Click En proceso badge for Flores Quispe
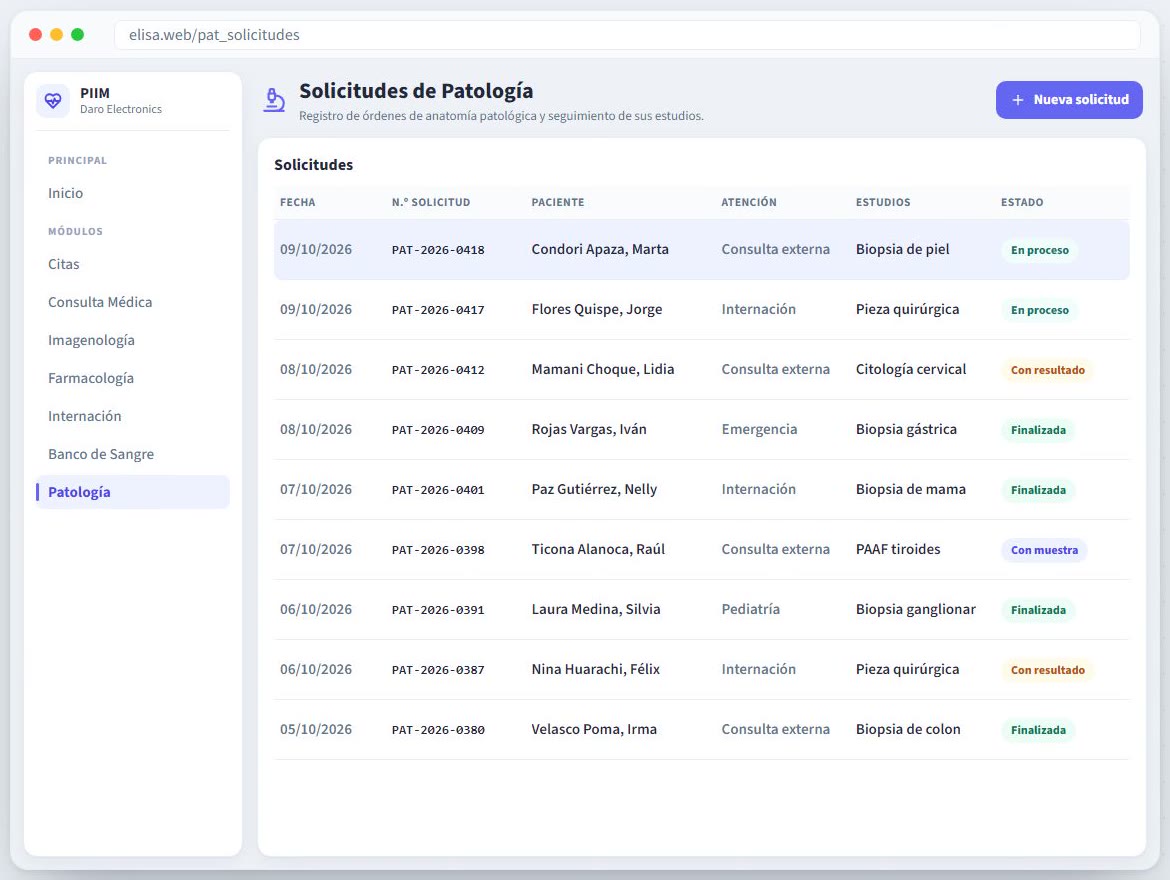Image resolution: width=1170 pixels, height=880 pixels. click(x=1039, y=310)
